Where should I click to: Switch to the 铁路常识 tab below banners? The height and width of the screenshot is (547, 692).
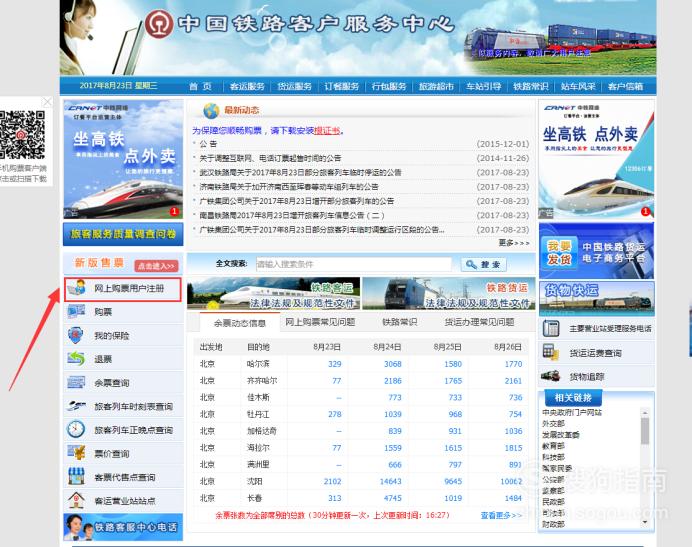(x=400, y=322)
